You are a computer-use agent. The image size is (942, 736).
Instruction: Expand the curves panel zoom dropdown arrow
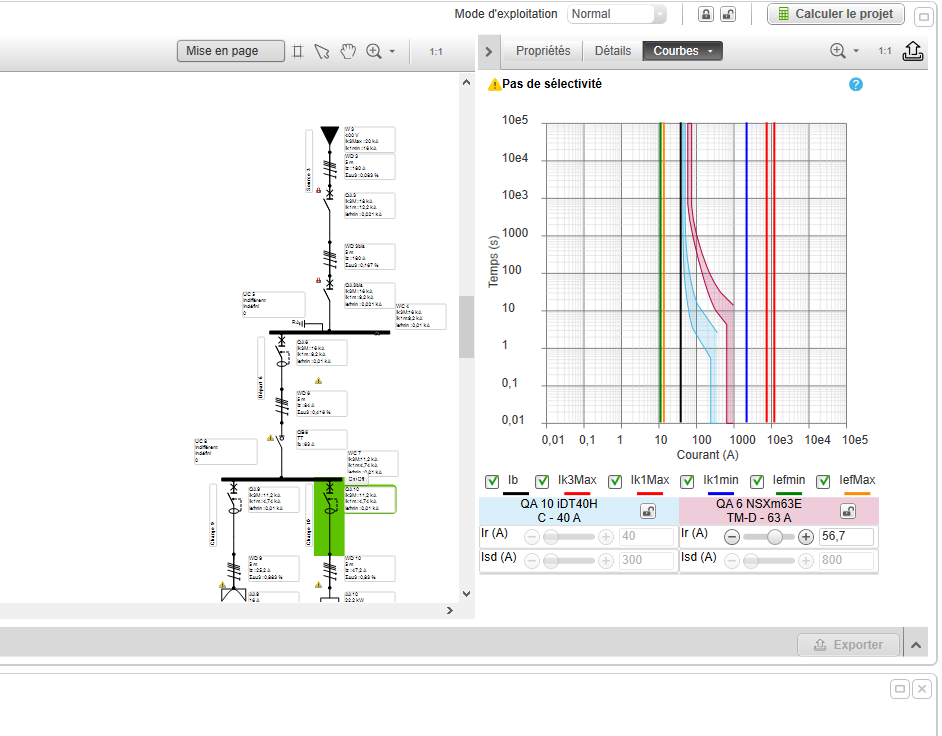coord(856,51)
